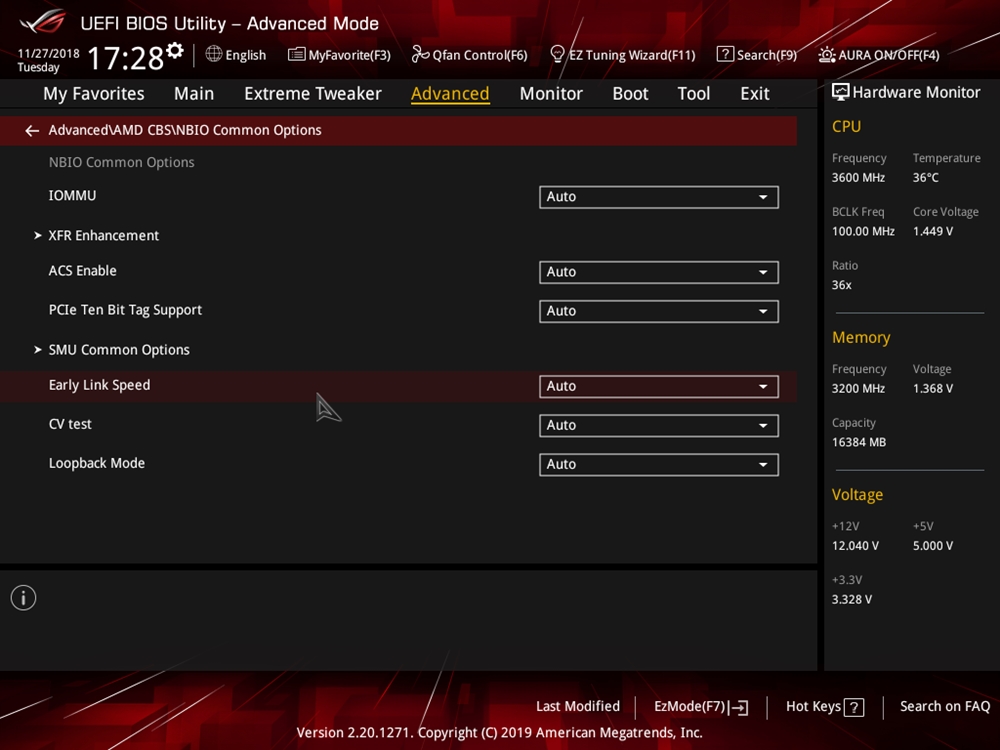Click the Search question mark icon
Screen dimensions: 1000x750
point(725,54)
